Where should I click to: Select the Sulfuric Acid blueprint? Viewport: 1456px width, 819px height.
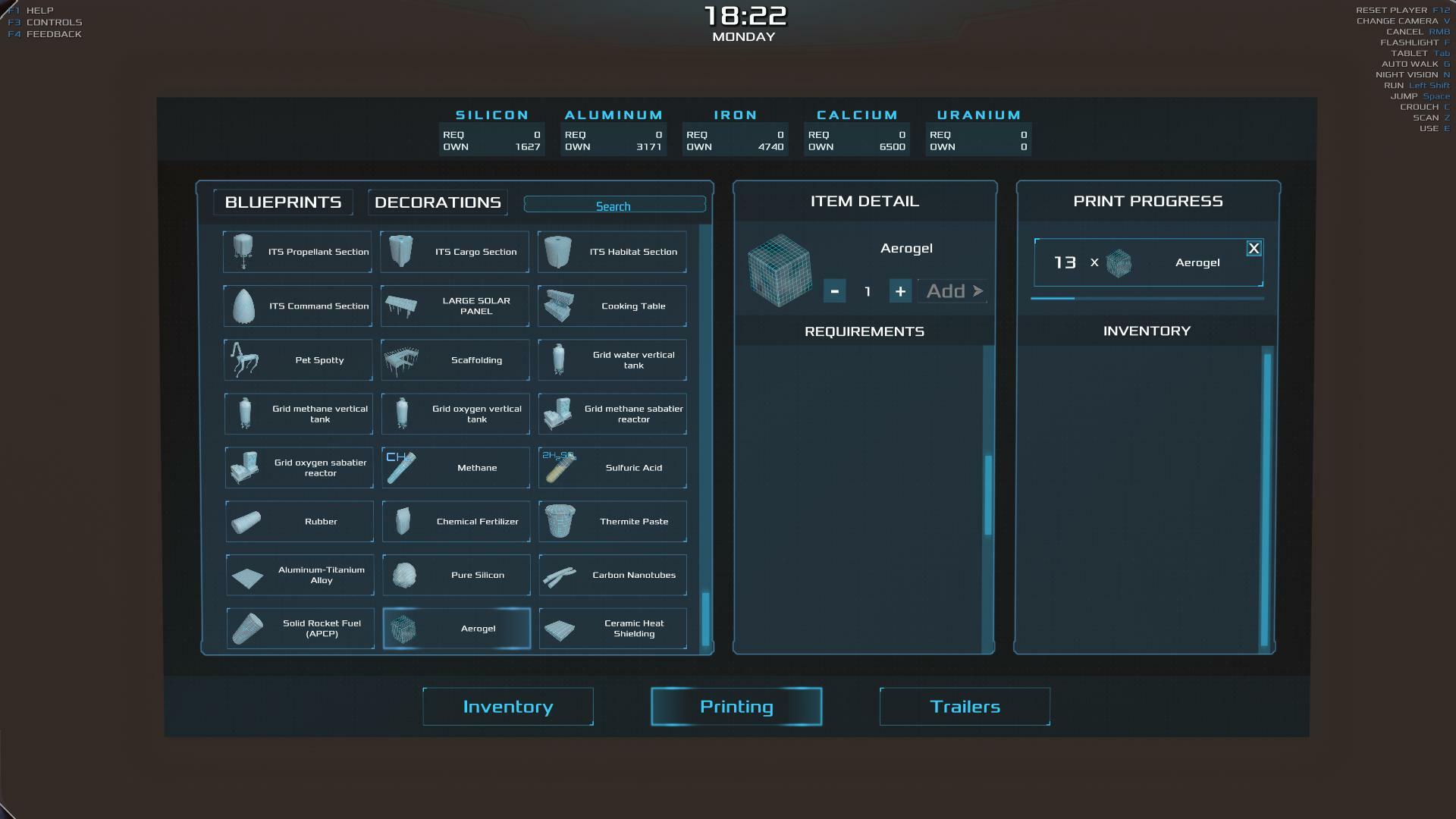[612, 468]
